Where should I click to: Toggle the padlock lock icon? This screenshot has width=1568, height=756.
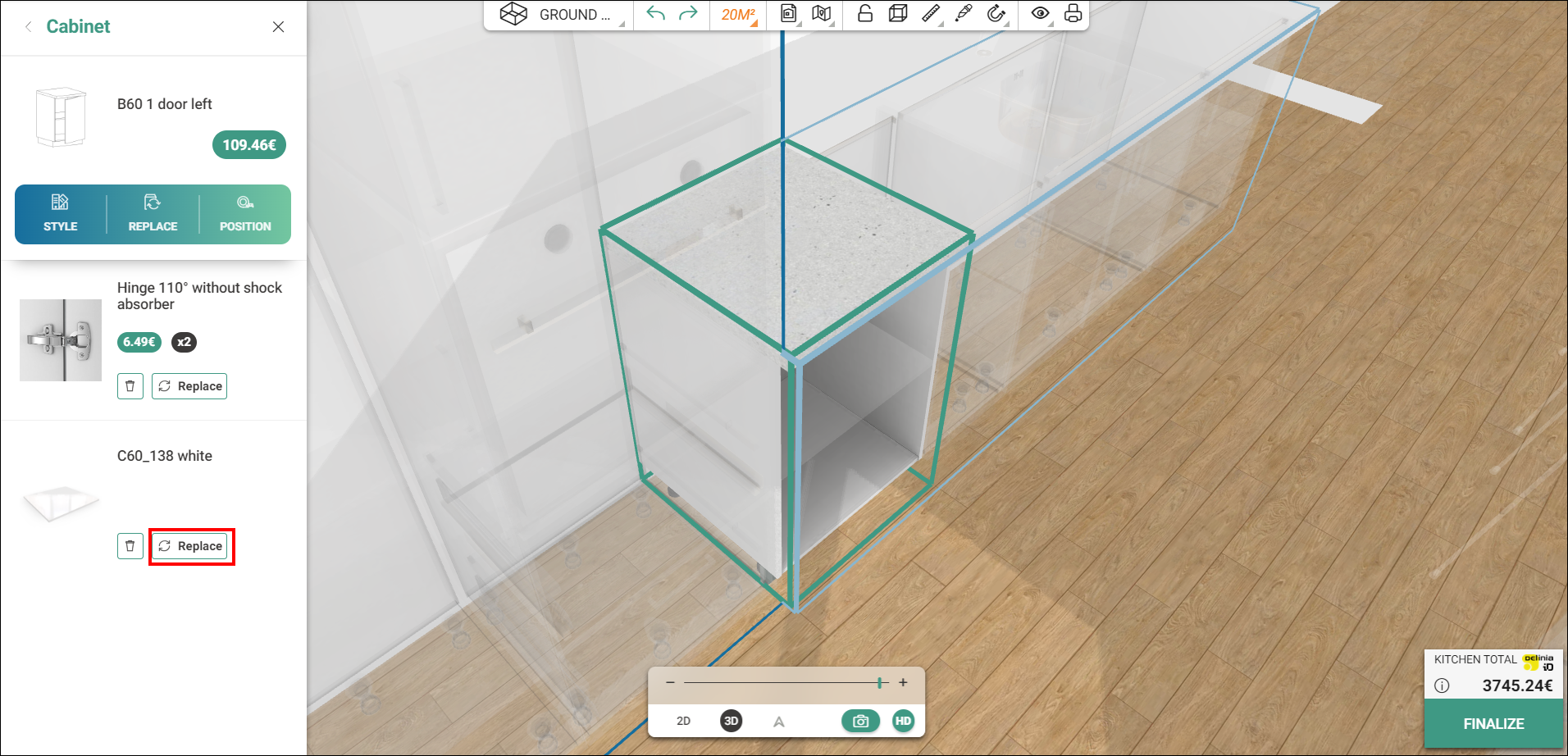864,13
